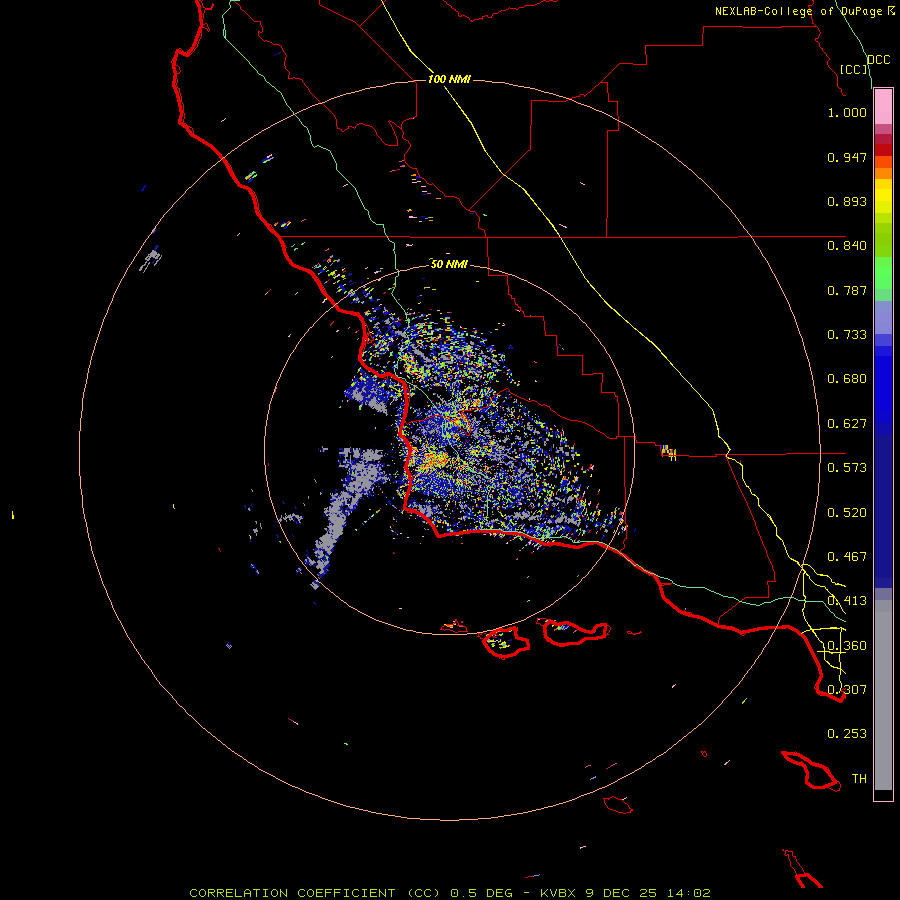Click the 0.733 scale value
900x900 pixels.
847,335
